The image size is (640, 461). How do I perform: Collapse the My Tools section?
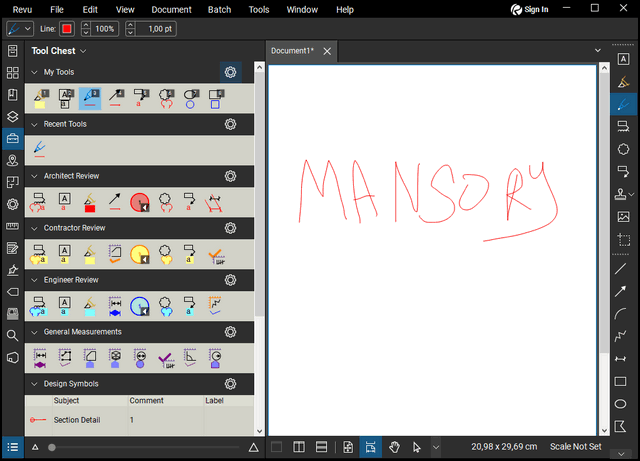[x=34, y=72]
